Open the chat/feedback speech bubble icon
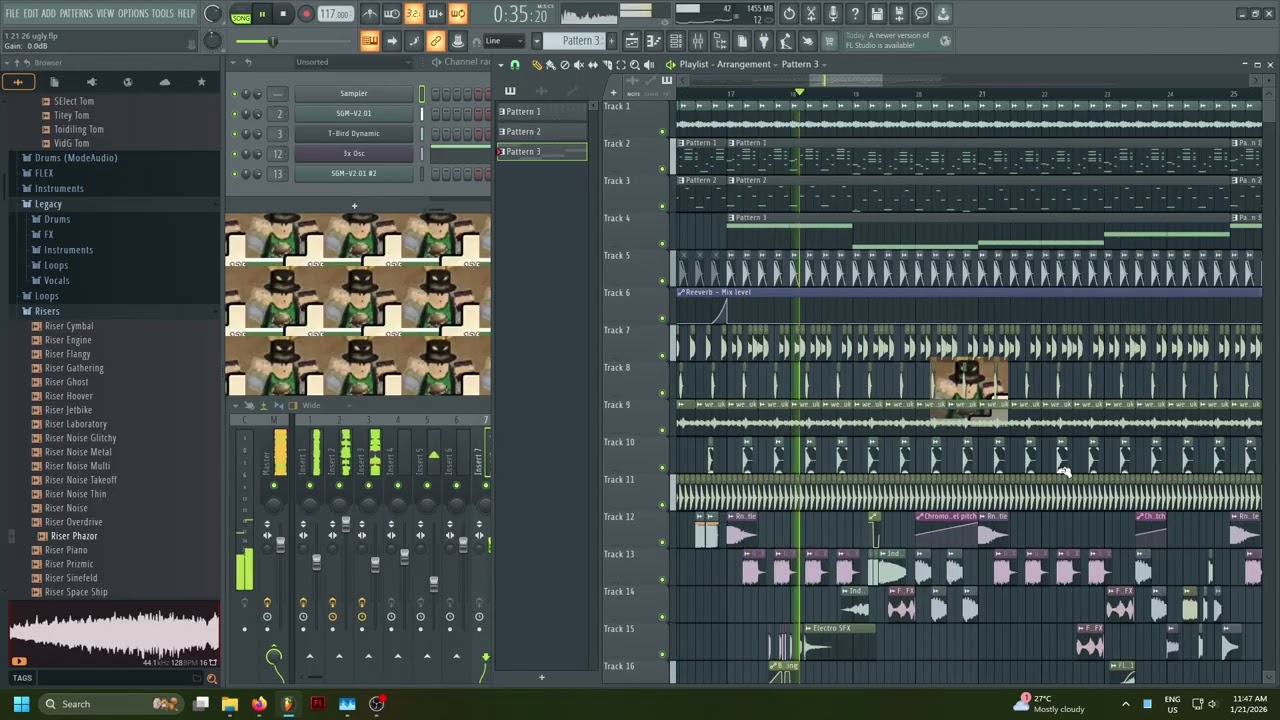The image size is (1280, 720). click(921, 14)
